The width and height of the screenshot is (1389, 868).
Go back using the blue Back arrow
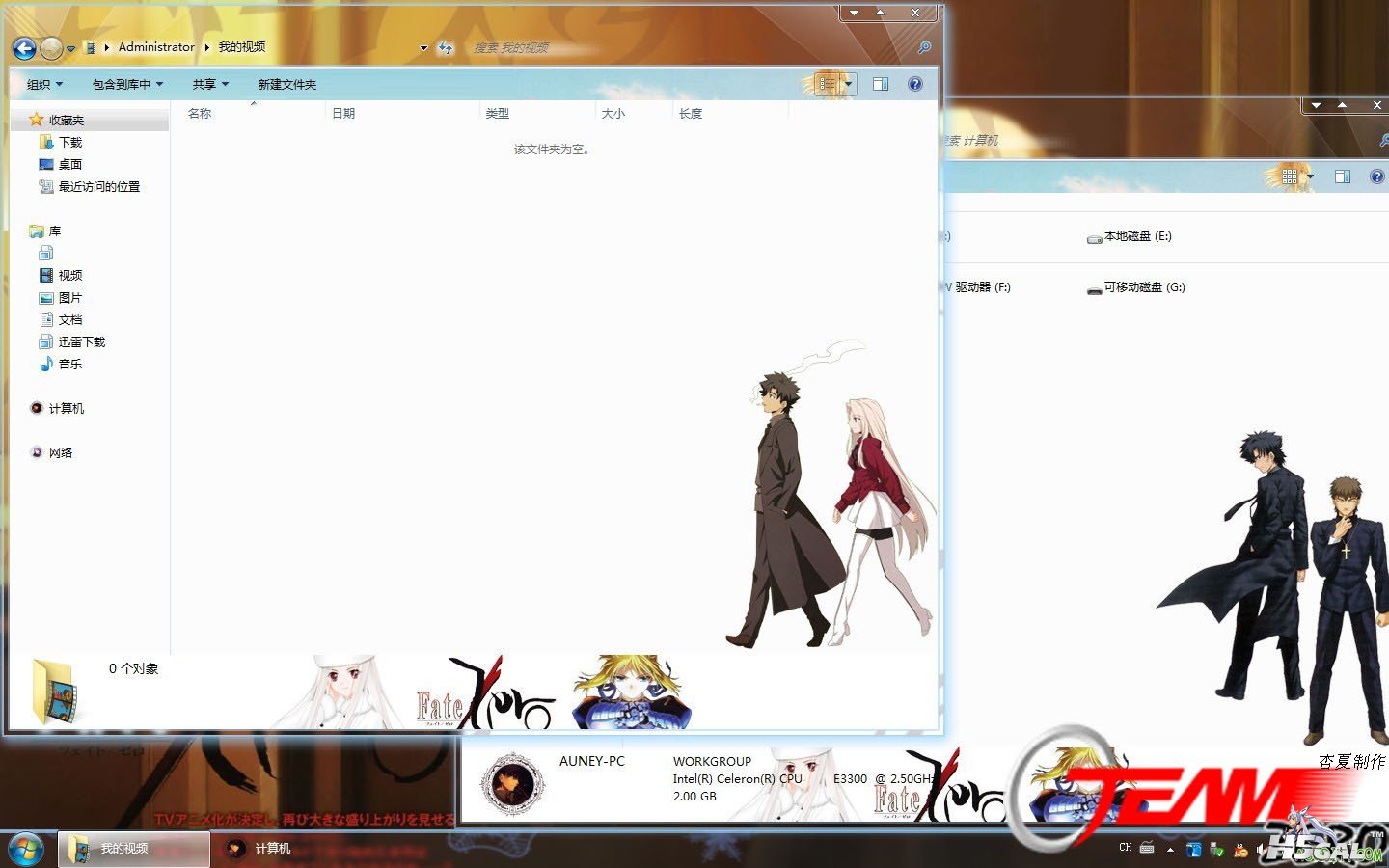tap(24, 47)
